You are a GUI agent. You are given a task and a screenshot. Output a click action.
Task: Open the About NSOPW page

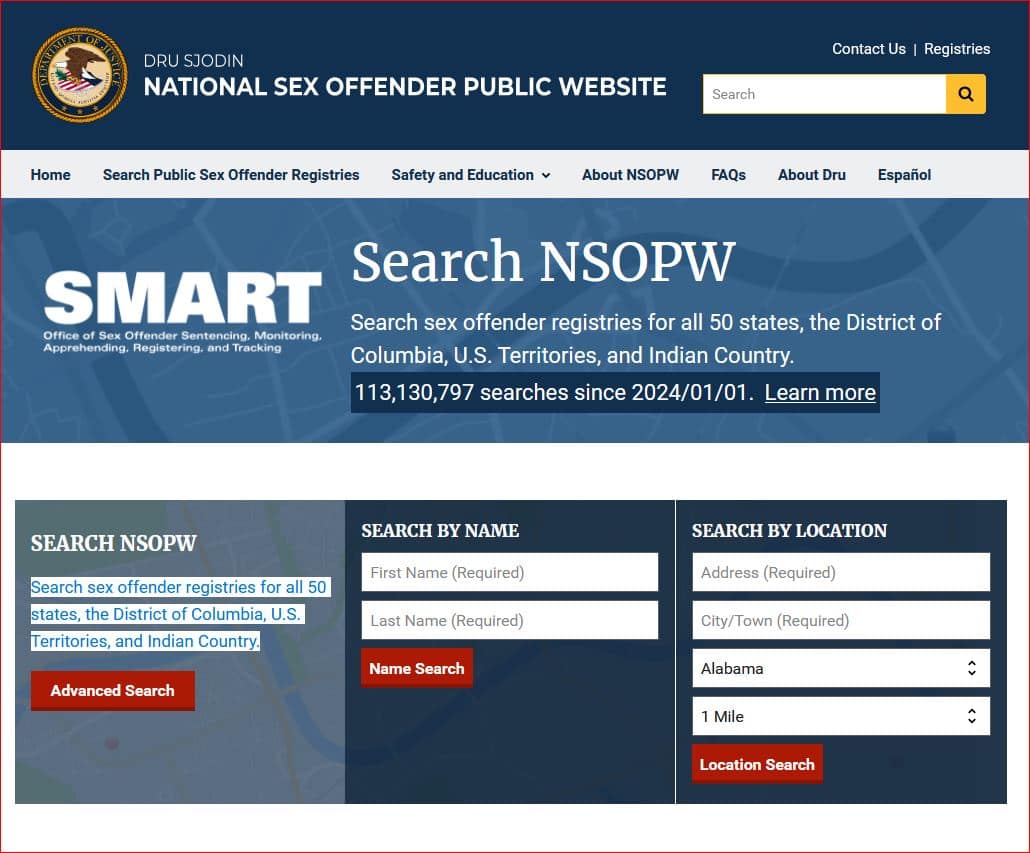click(x=630, y=175)
